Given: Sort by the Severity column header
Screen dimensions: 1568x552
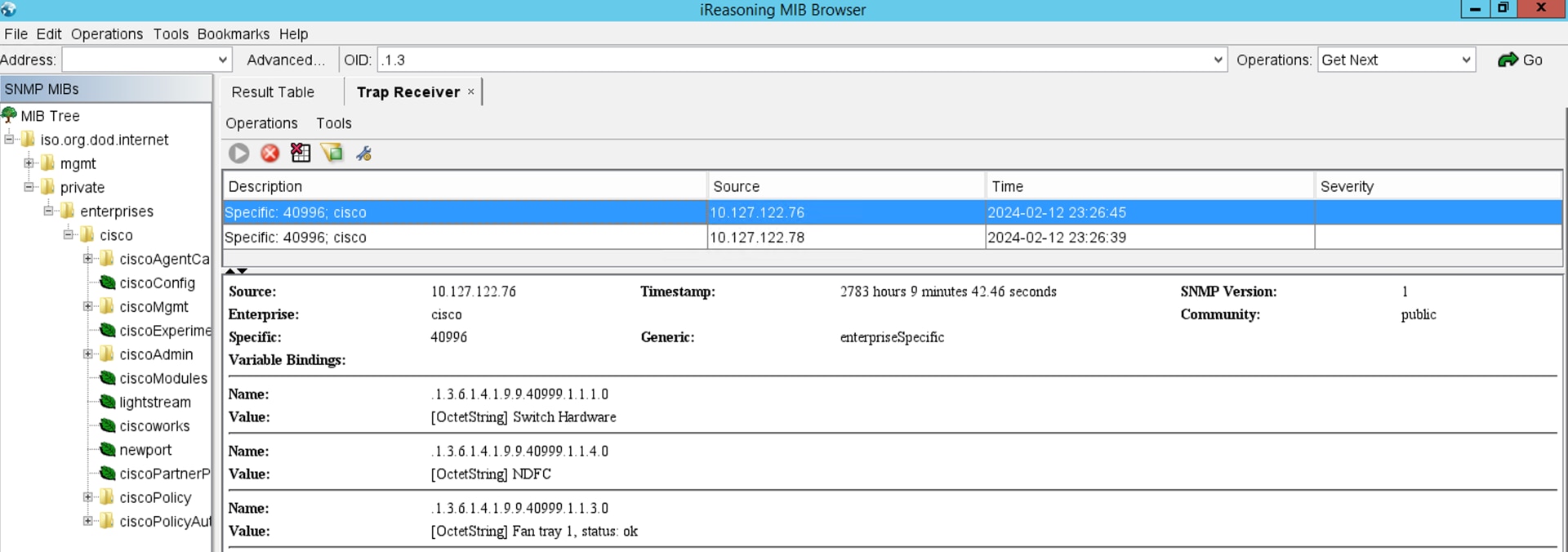Looking at the screenshot, I should point(1438,186).
